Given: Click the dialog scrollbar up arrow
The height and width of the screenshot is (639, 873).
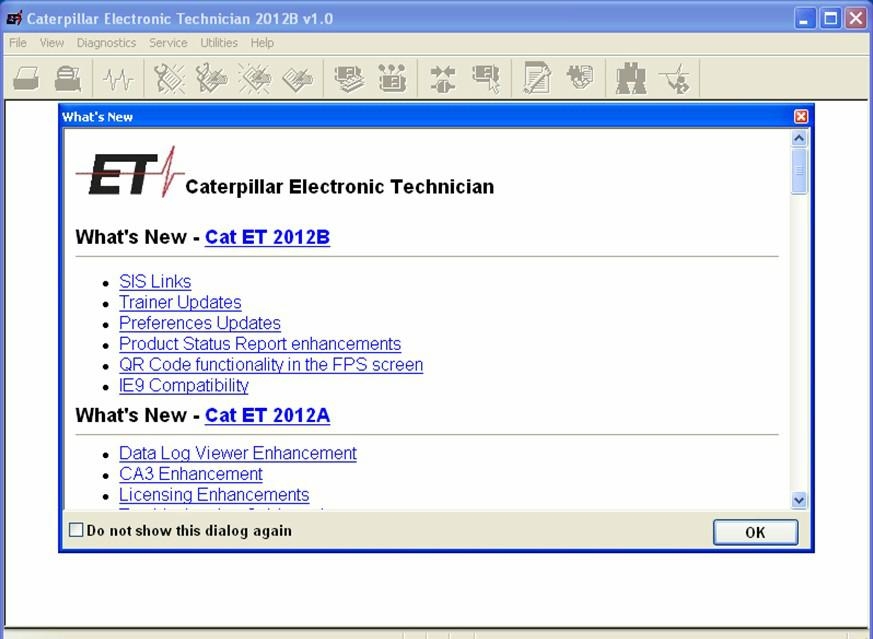Looking at the screenshot, I should pyautogui.click(x=799, y=137).
